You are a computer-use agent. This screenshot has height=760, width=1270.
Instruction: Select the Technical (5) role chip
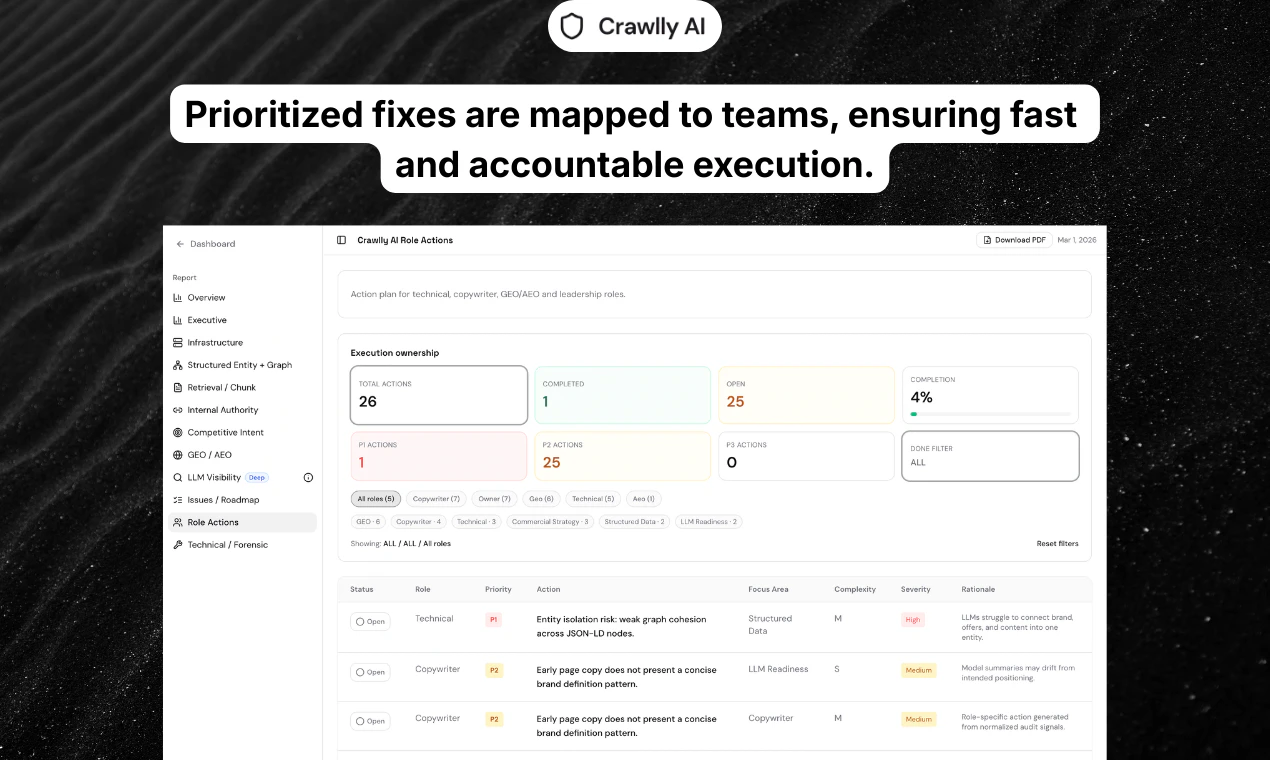pos(593,499)
